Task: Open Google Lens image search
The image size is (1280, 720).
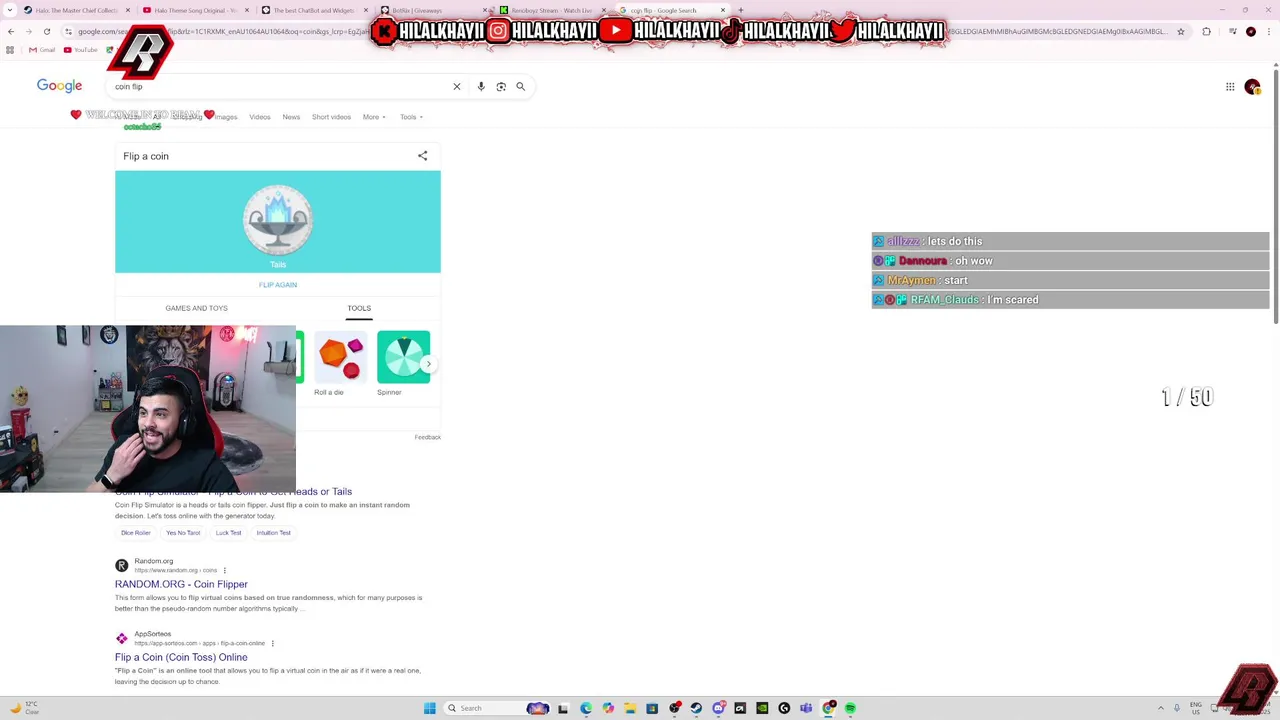Action: (501, 87)
